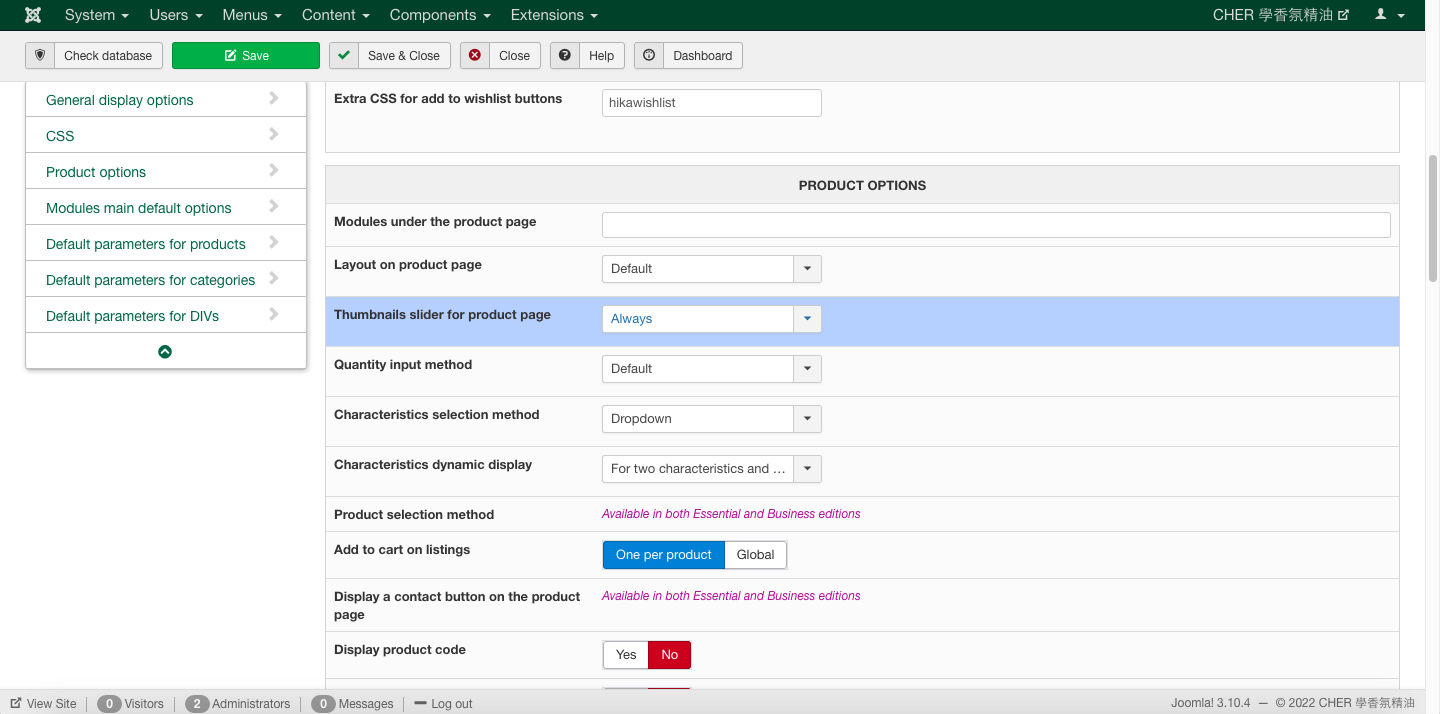The height and width of the screenshot is (714, 1440).
Task: Open the Components menu
Action: tap(439, 15)
